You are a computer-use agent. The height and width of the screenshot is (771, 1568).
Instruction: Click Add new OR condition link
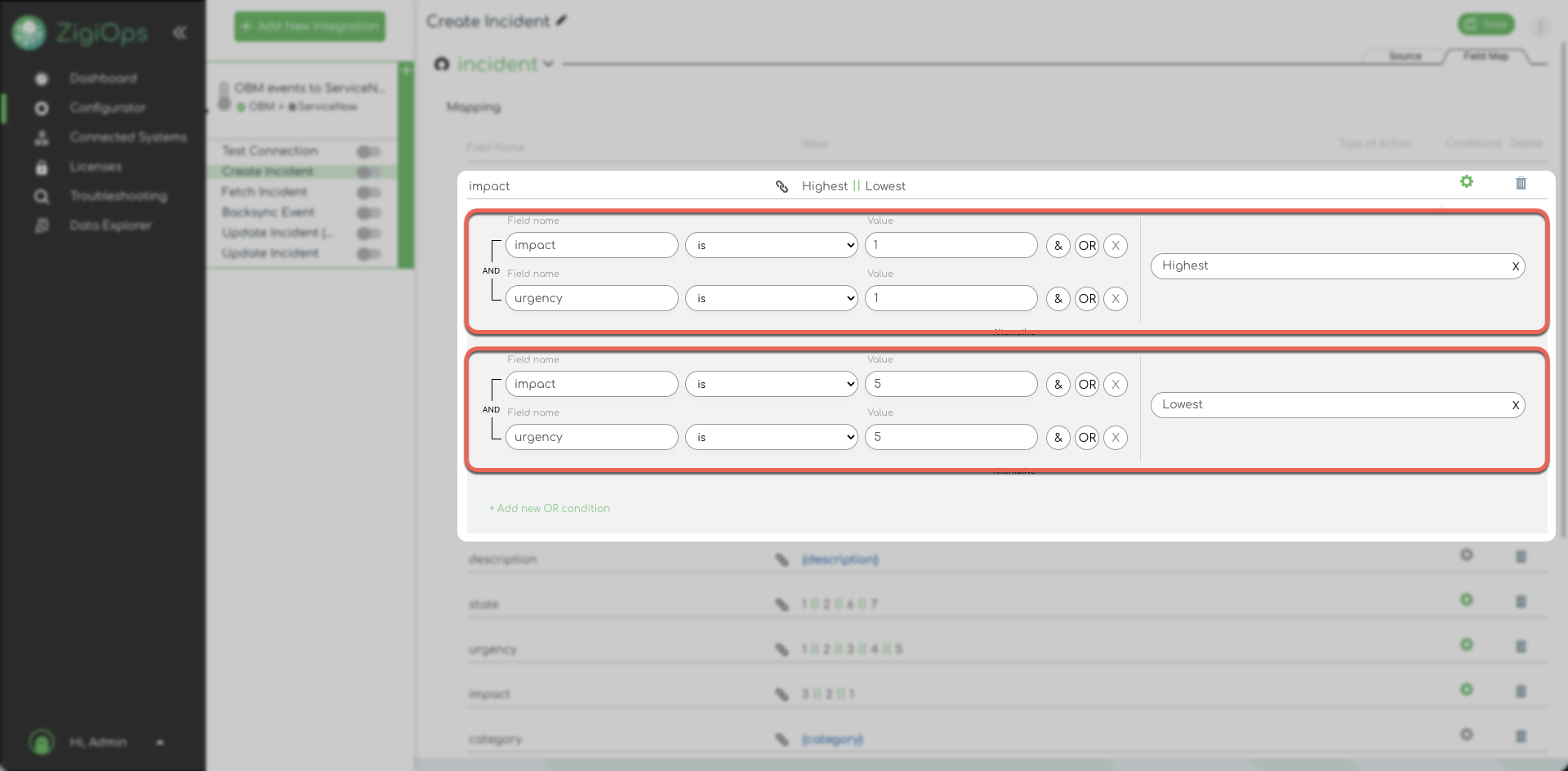point(549,509)
